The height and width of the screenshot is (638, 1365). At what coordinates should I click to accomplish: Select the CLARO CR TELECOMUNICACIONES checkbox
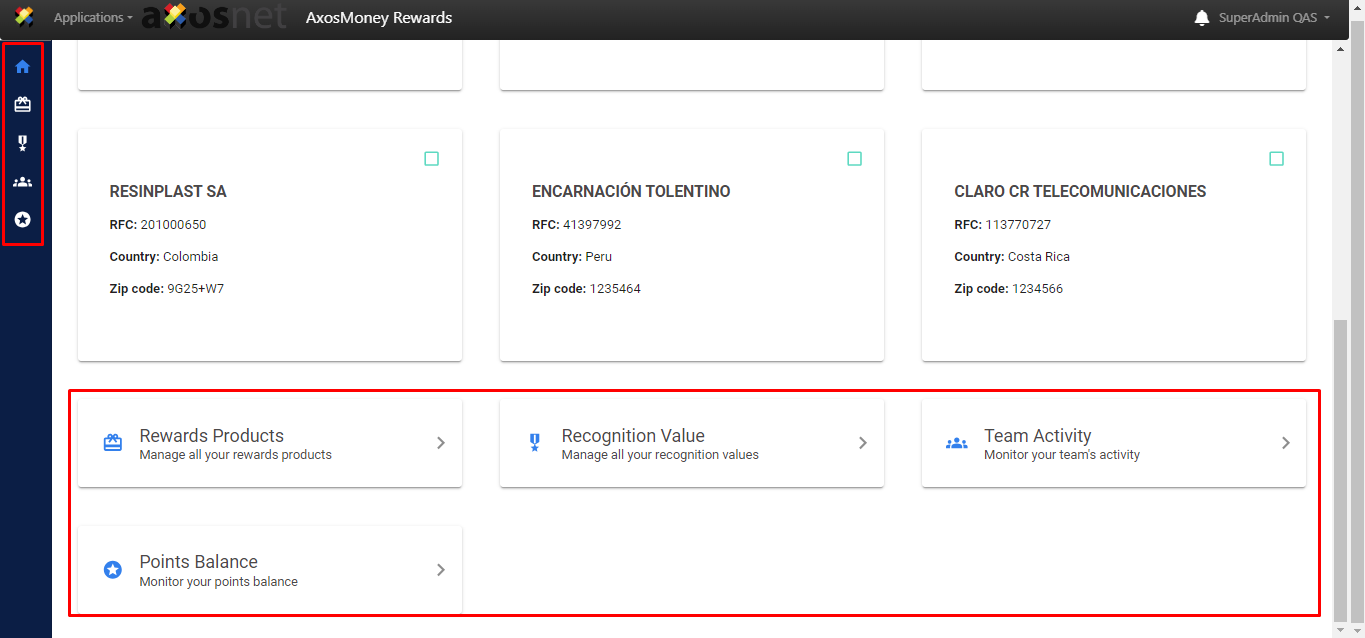point(1276,159)
